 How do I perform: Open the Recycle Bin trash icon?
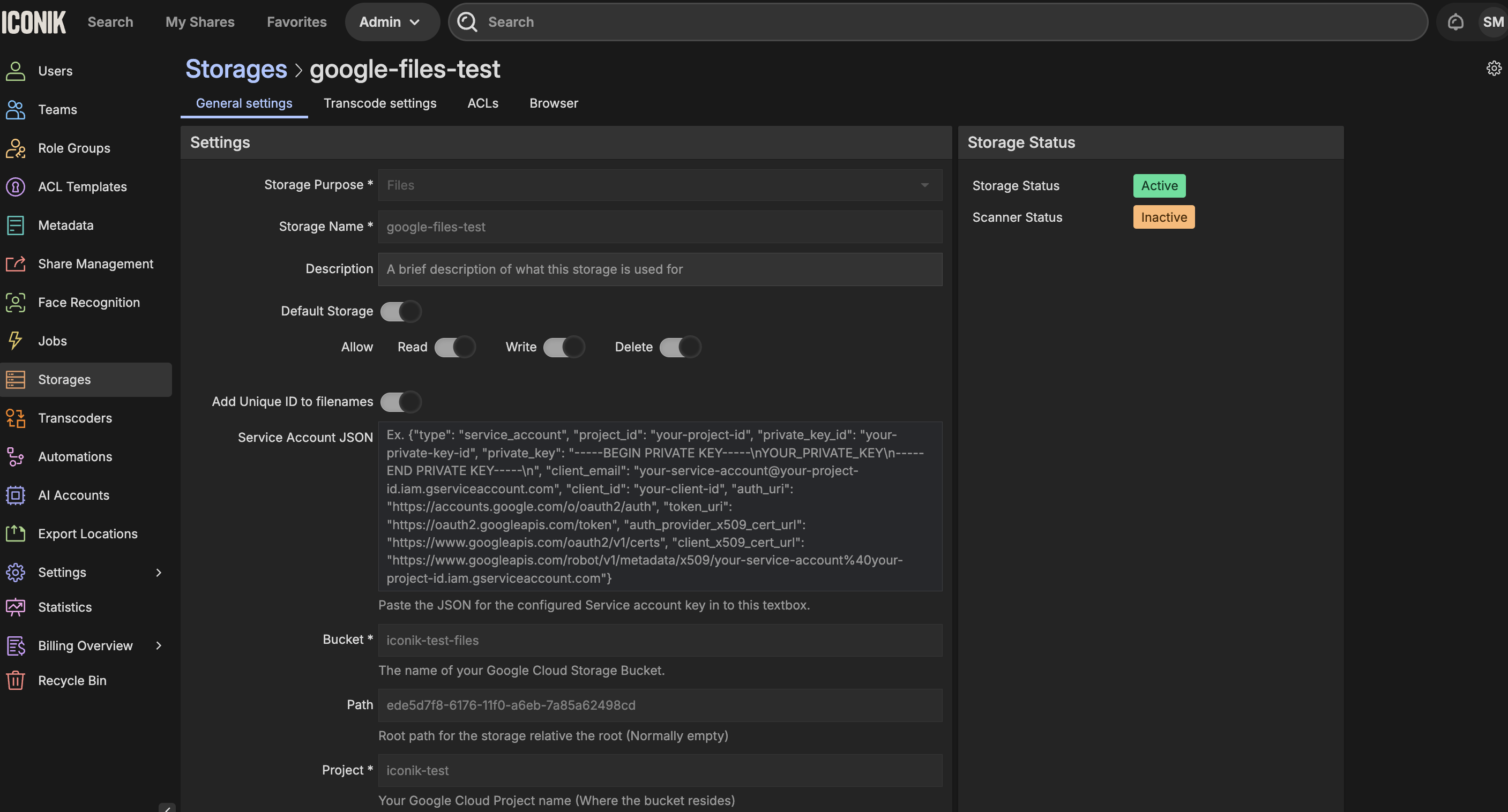(x=15, y=680)
